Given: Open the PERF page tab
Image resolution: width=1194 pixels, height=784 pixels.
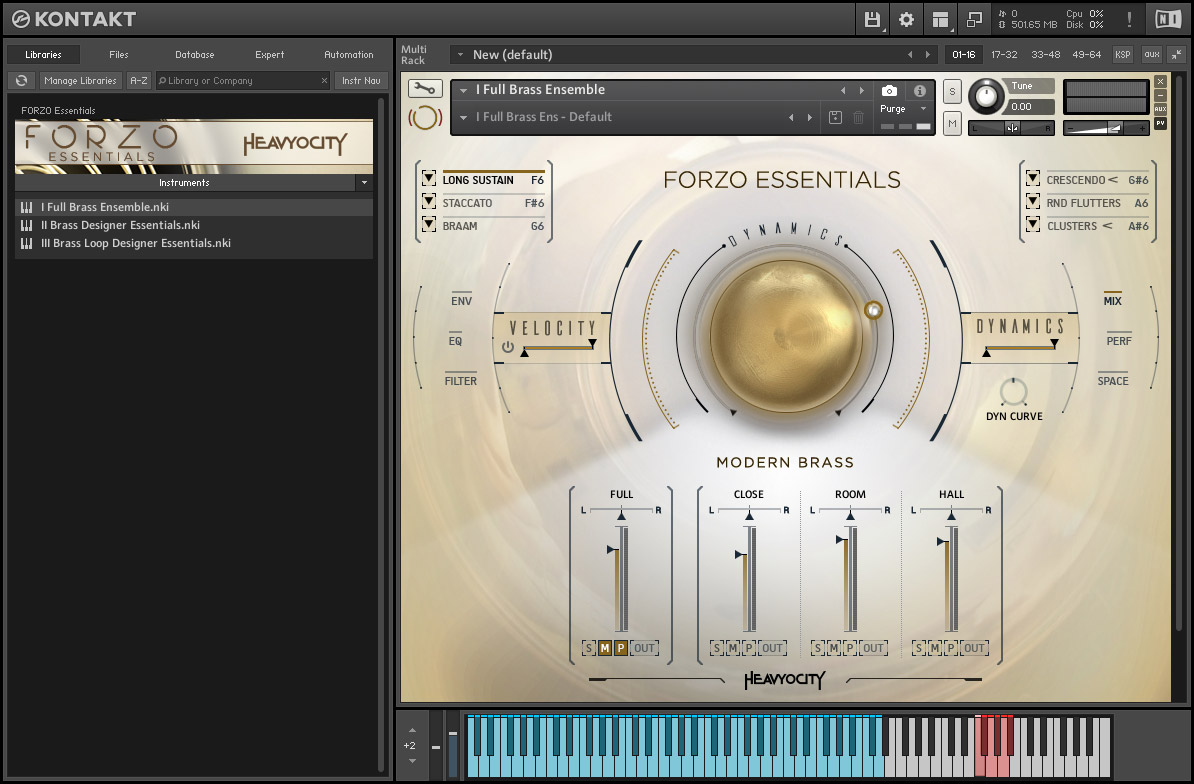Looking at the screenshot, I should [x=1118, y=341].
